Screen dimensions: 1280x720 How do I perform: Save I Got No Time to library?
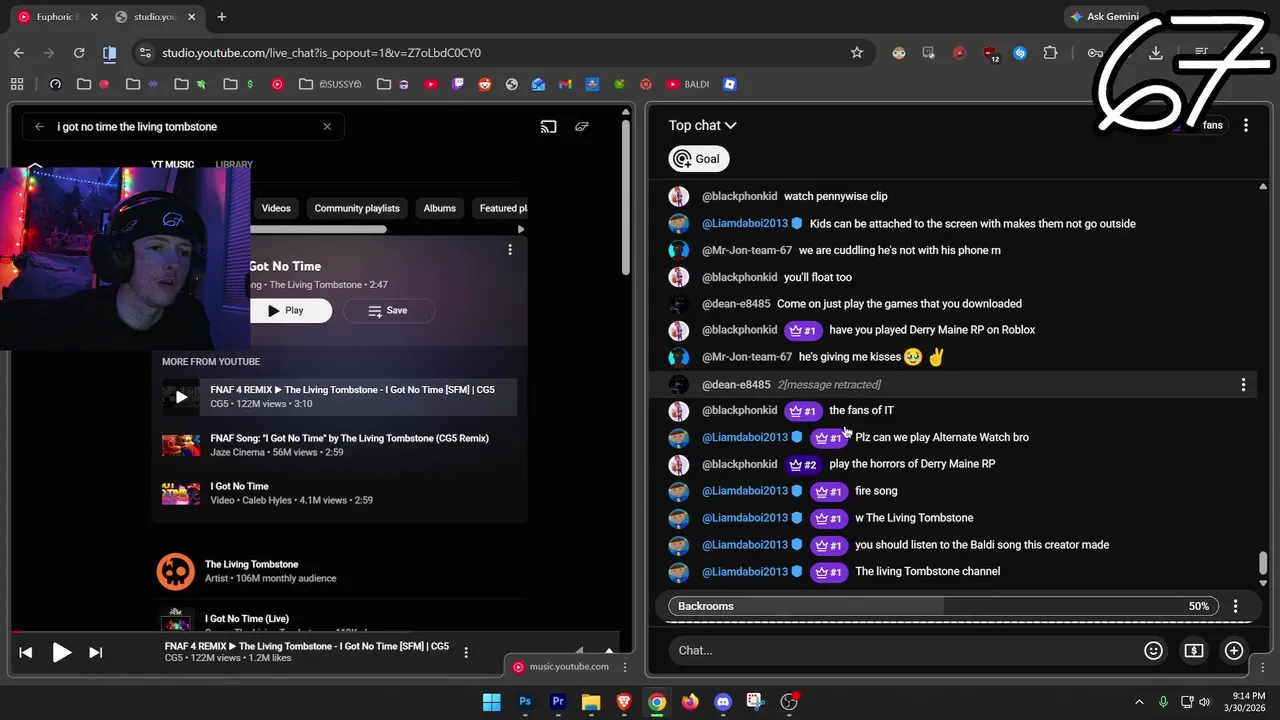click(x=387, y=310)
